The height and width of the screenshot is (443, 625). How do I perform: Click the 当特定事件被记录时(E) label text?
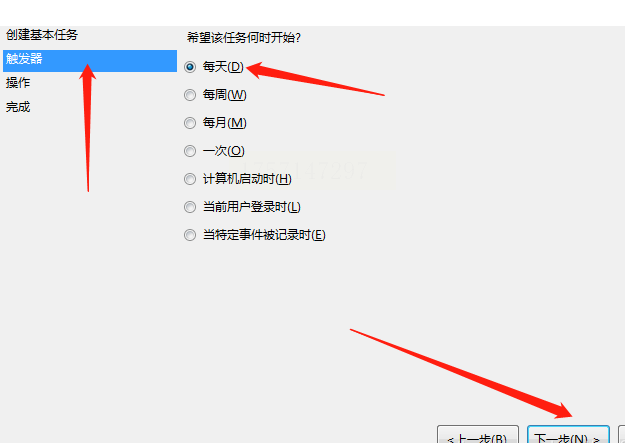(x=264, y=235)
